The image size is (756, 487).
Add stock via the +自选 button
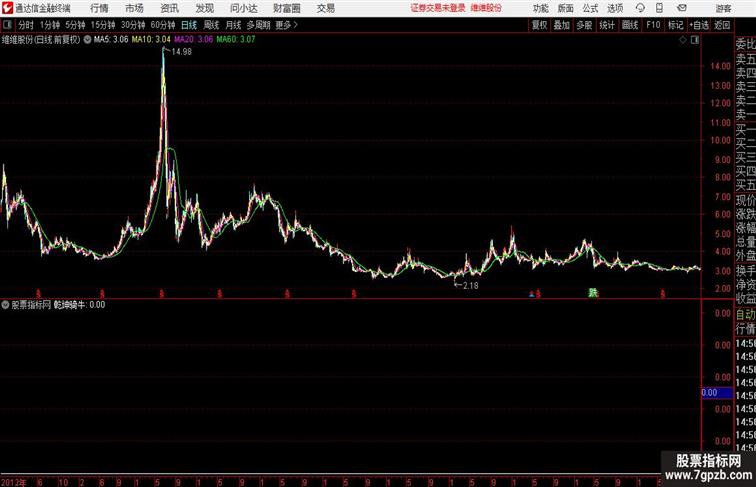699,25
